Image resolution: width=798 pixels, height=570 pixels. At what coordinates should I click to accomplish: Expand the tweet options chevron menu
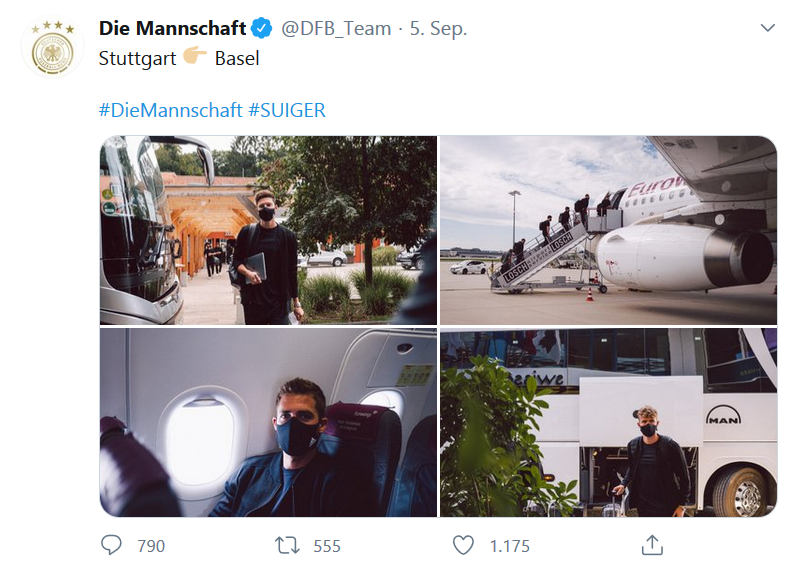767,28
